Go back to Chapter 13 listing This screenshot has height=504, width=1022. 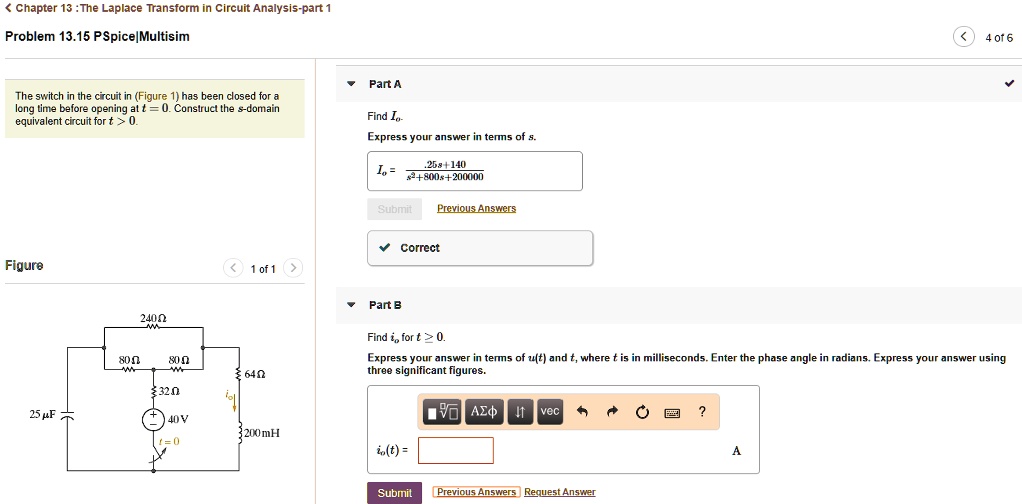point(168,8)
